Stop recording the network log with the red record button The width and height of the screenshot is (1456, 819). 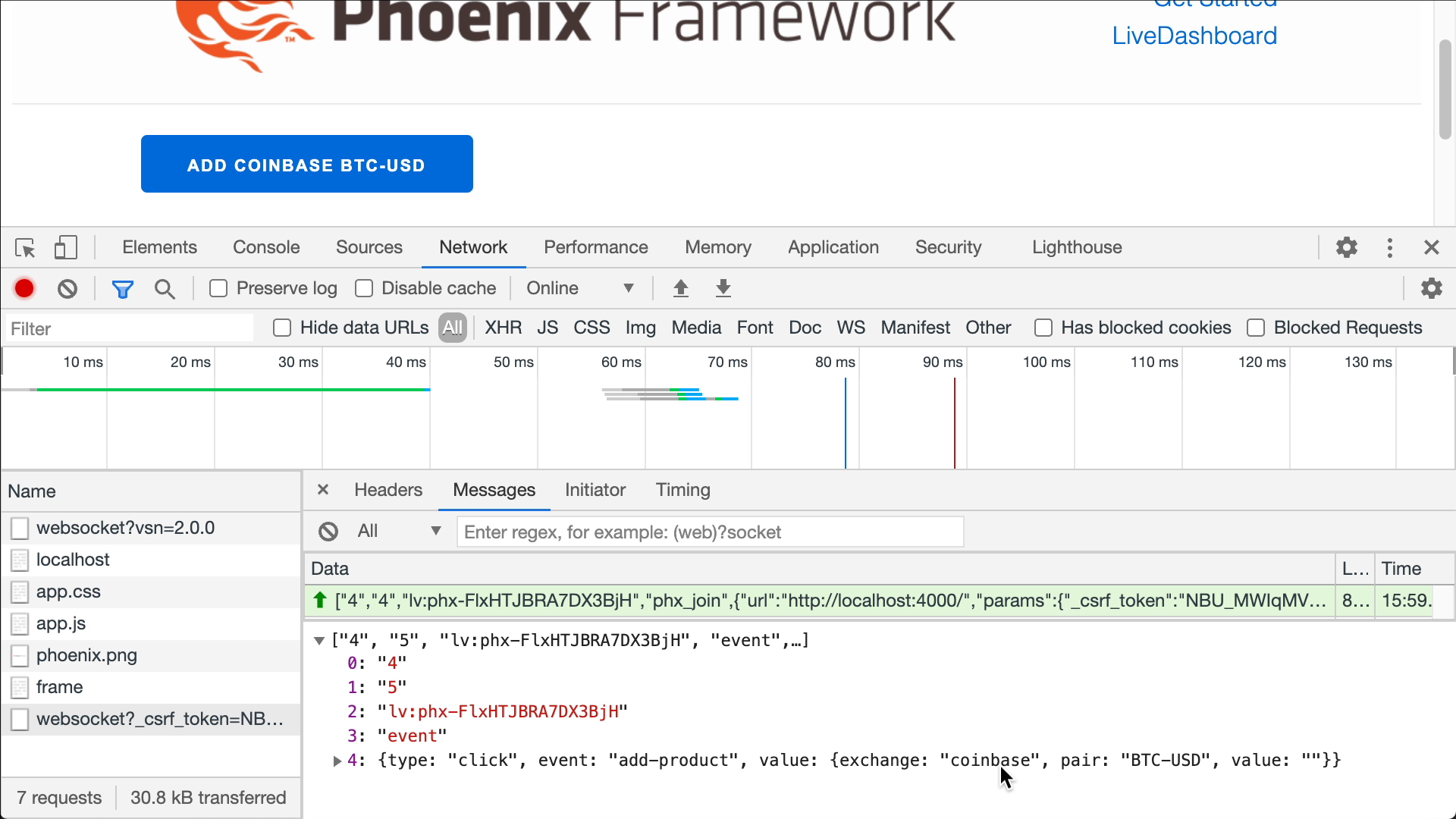click(24, 289)
